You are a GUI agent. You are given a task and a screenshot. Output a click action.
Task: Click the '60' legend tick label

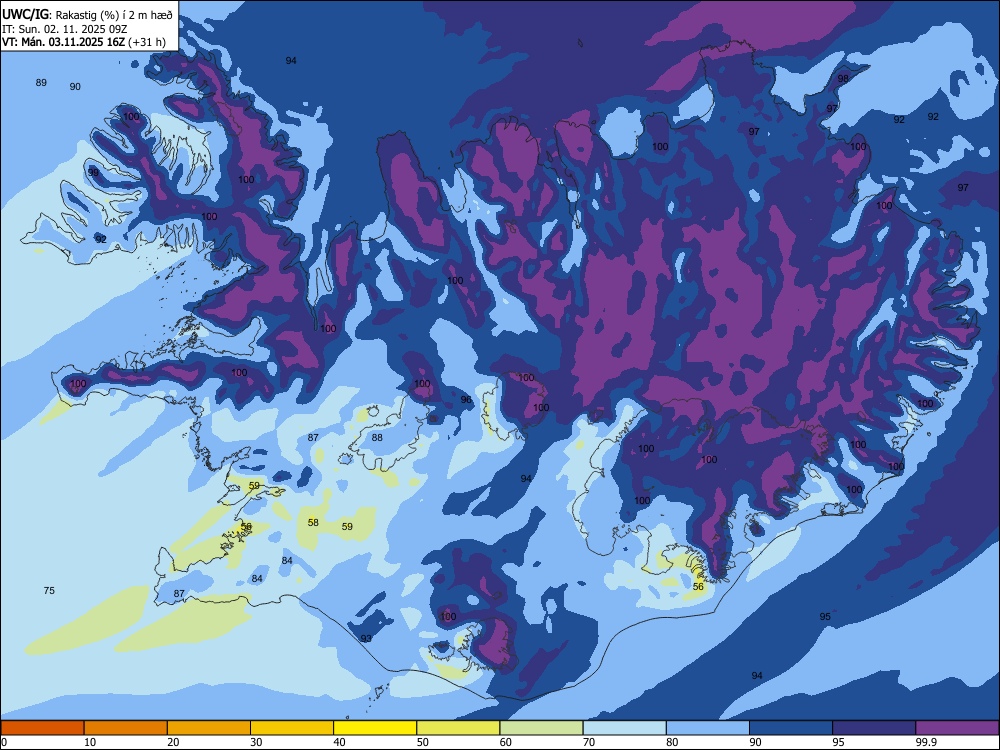[506, 742]
